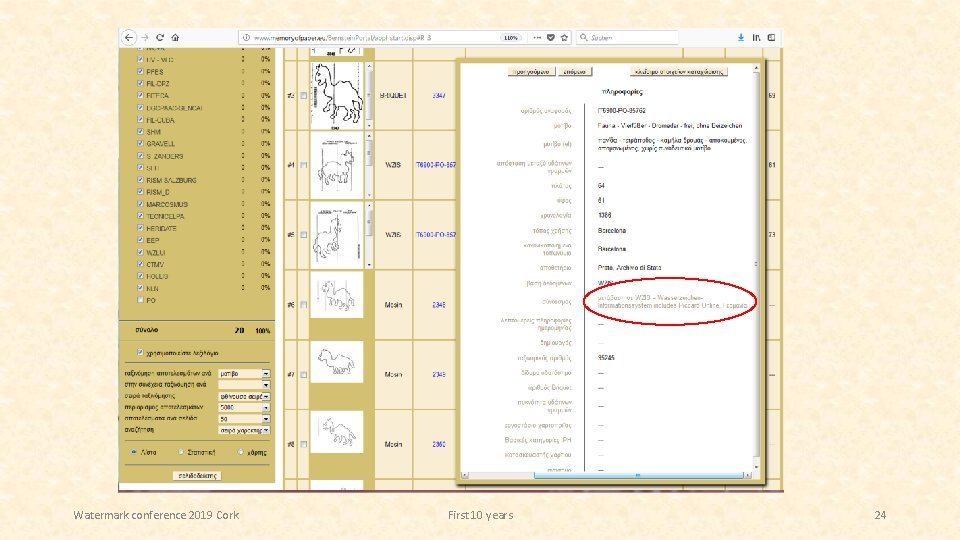Select the χάρτης map radio button
Screen dimensions: 960x540
point(241,452)
